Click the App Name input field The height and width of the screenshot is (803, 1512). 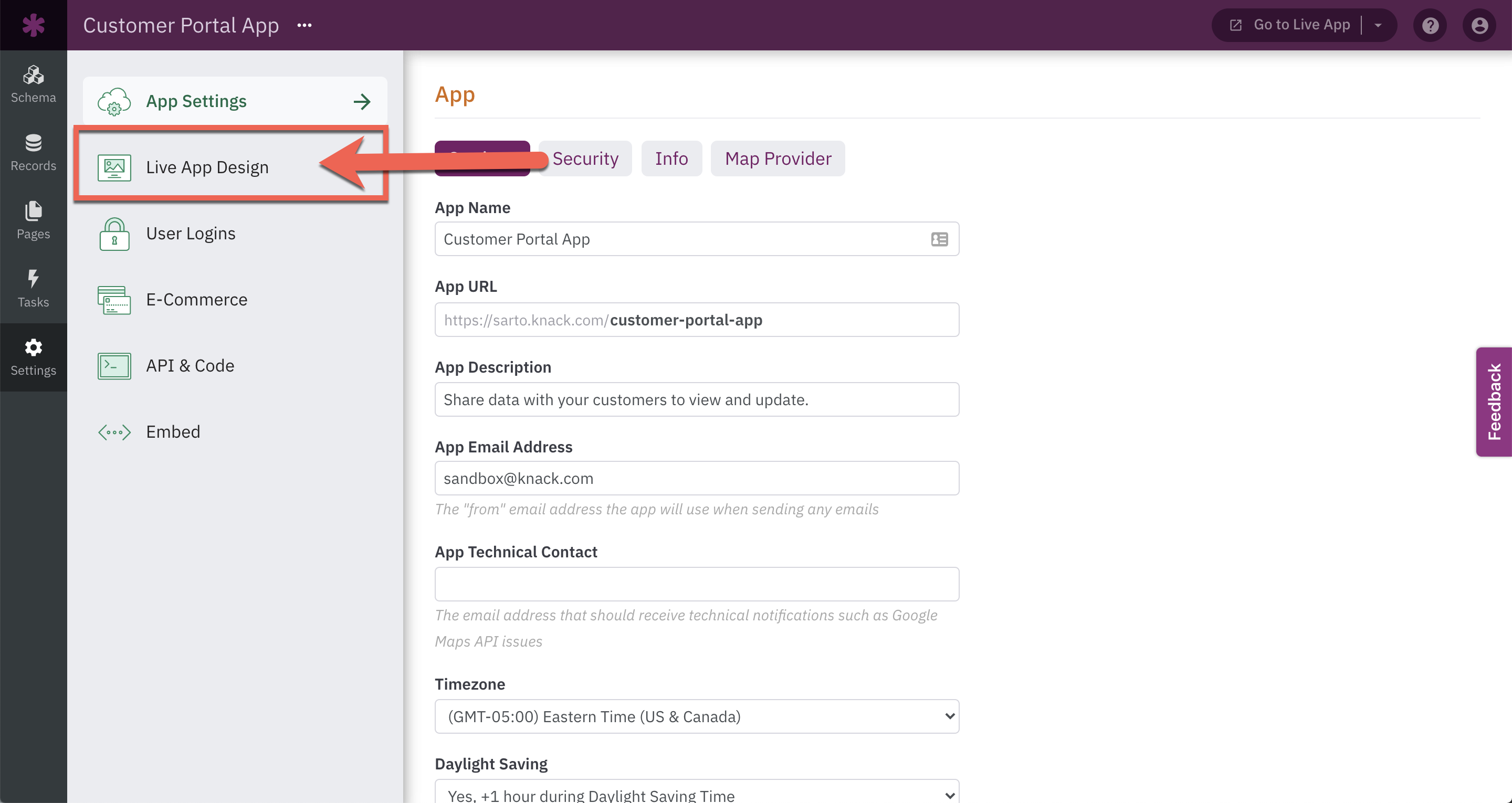[x=697, y=239]
